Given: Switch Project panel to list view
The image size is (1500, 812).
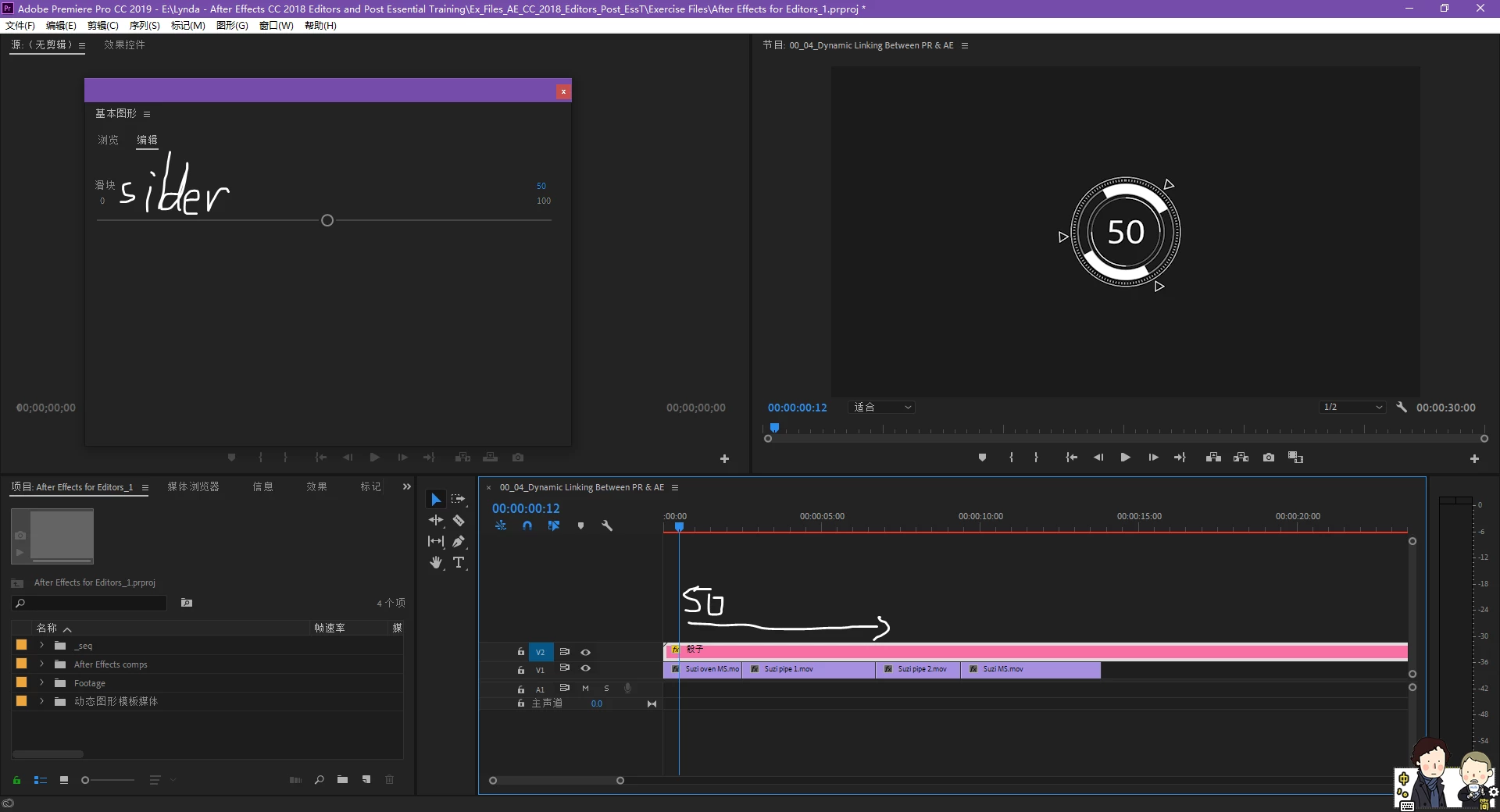Looking at the screenshot, I should [x=41, y=779].
